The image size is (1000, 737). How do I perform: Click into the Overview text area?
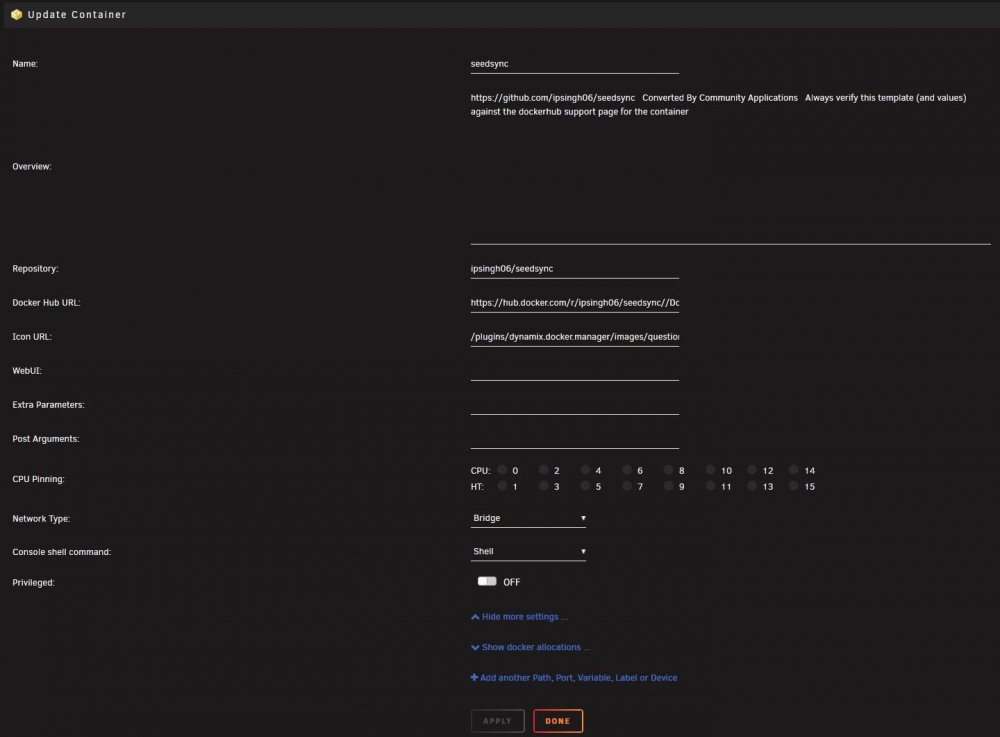click(730, 167)
